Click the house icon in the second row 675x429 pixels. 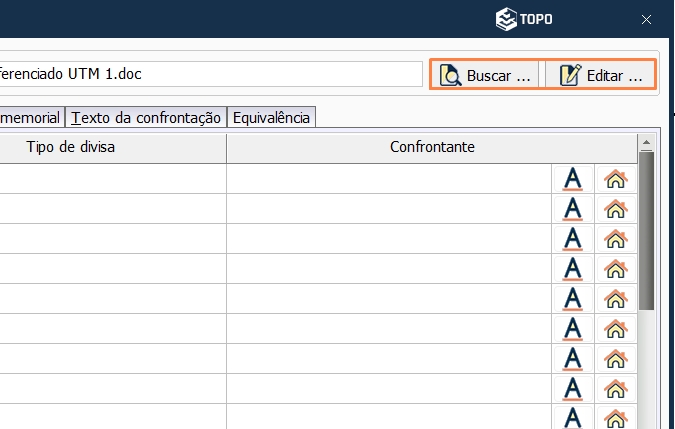(x=616, y=209)
